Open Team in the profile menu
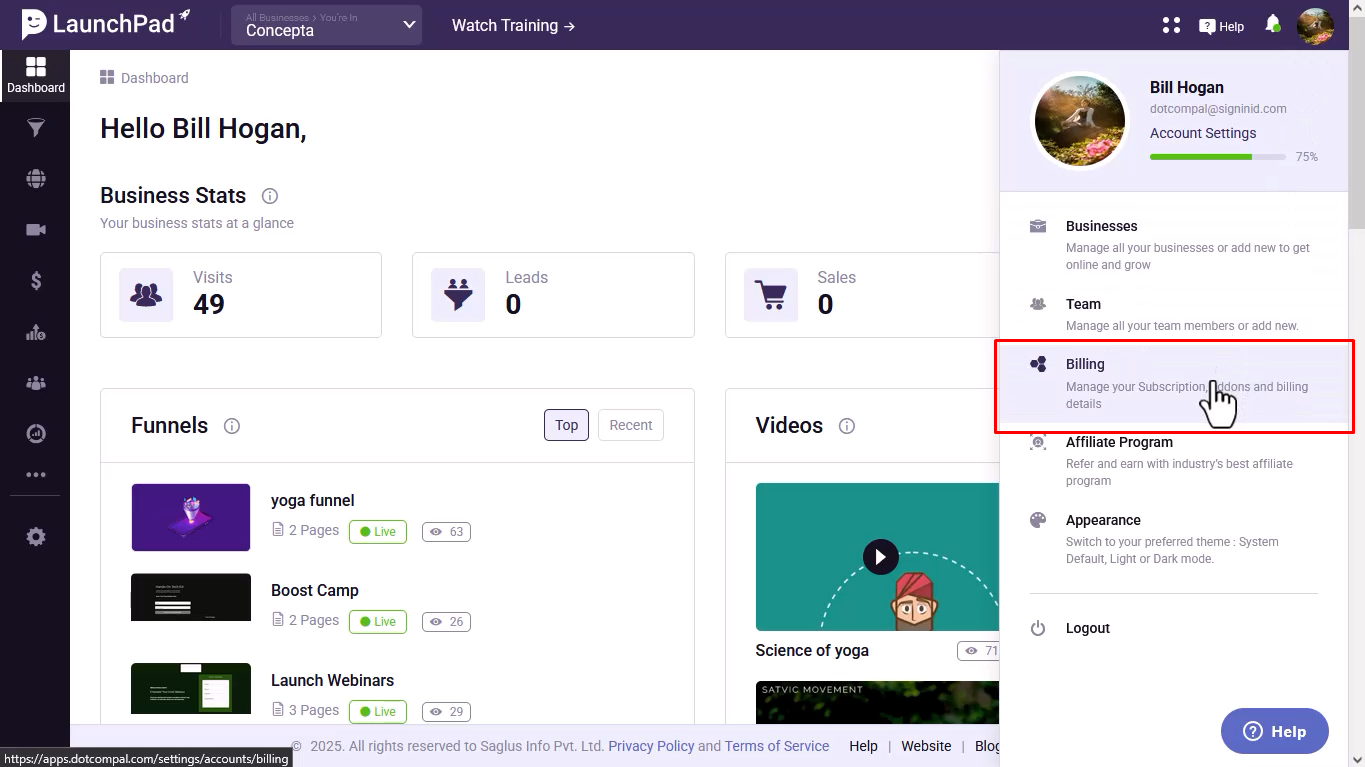 [x=1174, y=314]
